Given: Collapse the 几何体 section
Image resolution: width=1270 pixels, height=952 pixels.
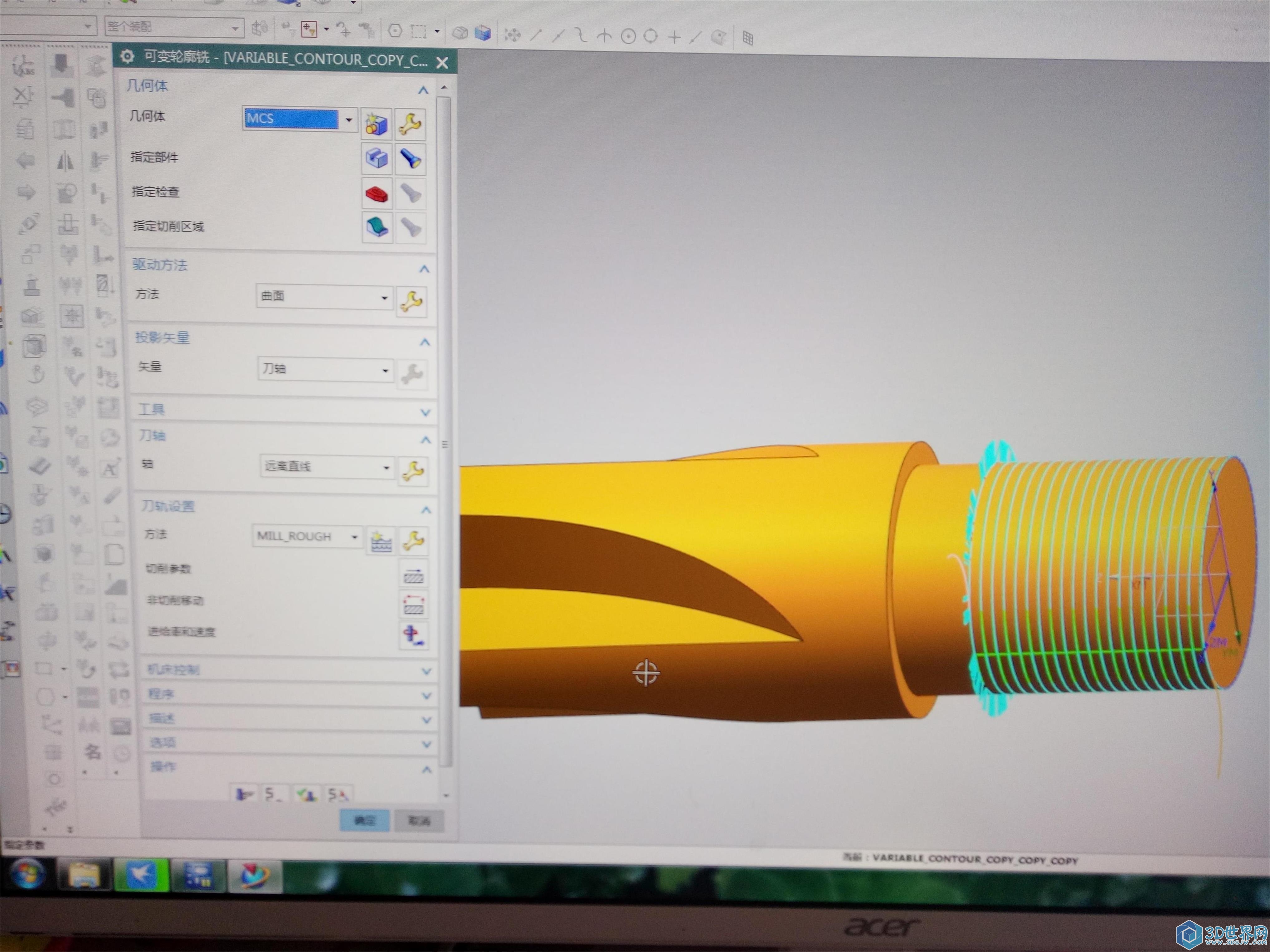Looking at the screenshot, I should click(x=423, y=90).
